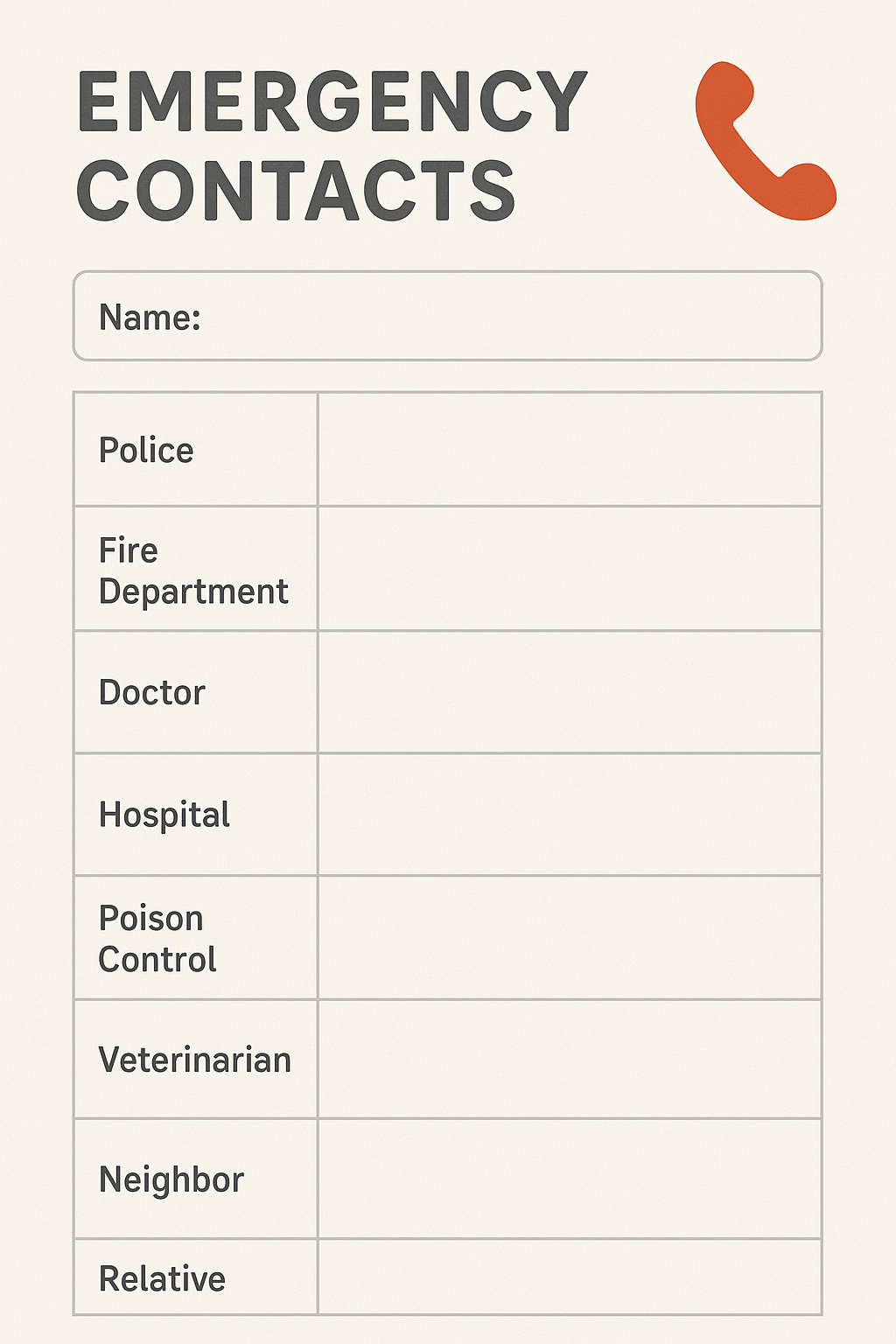Click the EMERGENCY heading word
This screenshot has width=896, height=1344.
click(332, 101)
